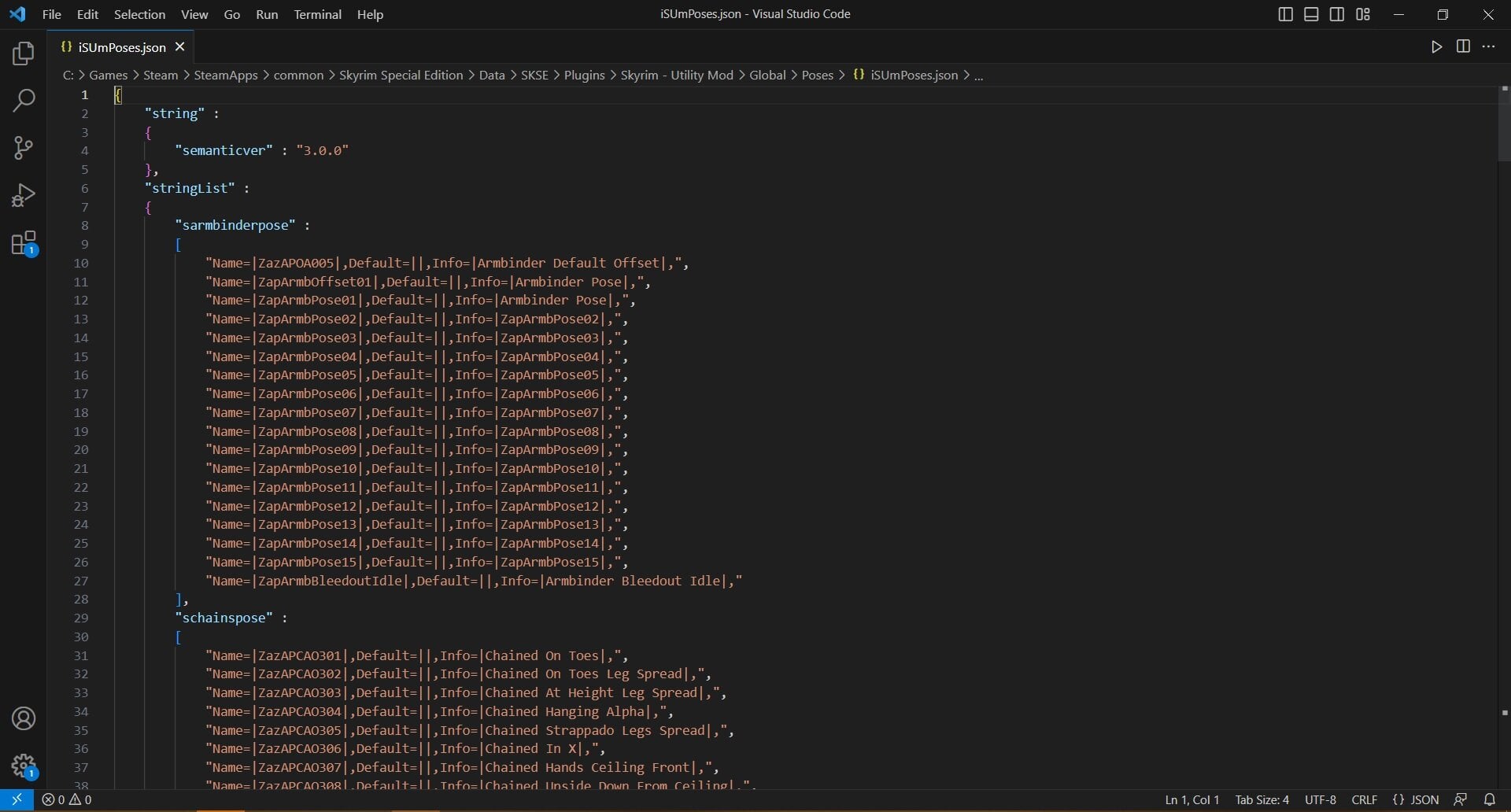Open the Terminal menu
The height and width of the screenshot is (812, 1511).
(x=317, y=14)
